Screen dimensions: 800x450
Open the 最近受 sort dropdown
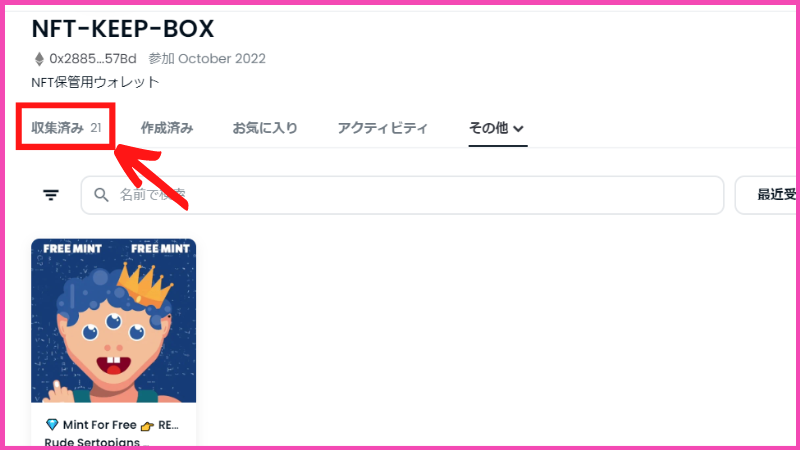(767, 195)
